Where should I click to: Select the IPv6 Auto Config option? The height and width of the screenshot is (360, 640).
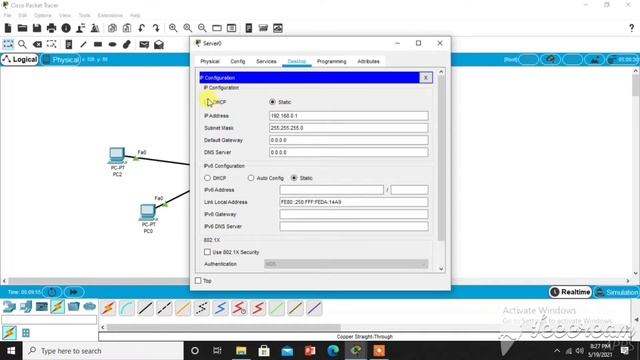251,178
